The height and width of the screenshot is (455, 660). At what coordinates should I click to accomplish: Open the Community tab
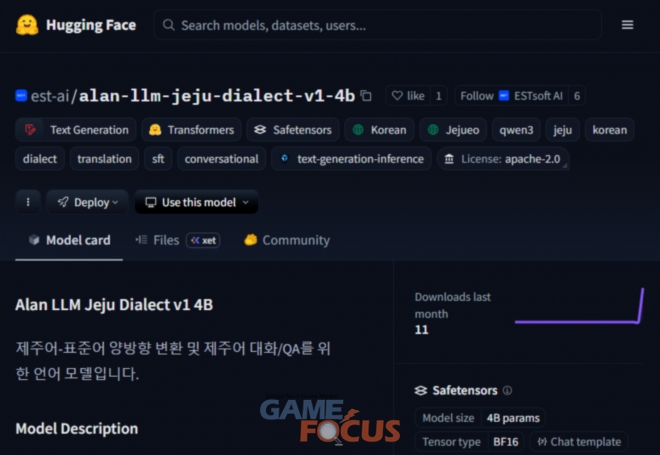click(x=287, y=240)
